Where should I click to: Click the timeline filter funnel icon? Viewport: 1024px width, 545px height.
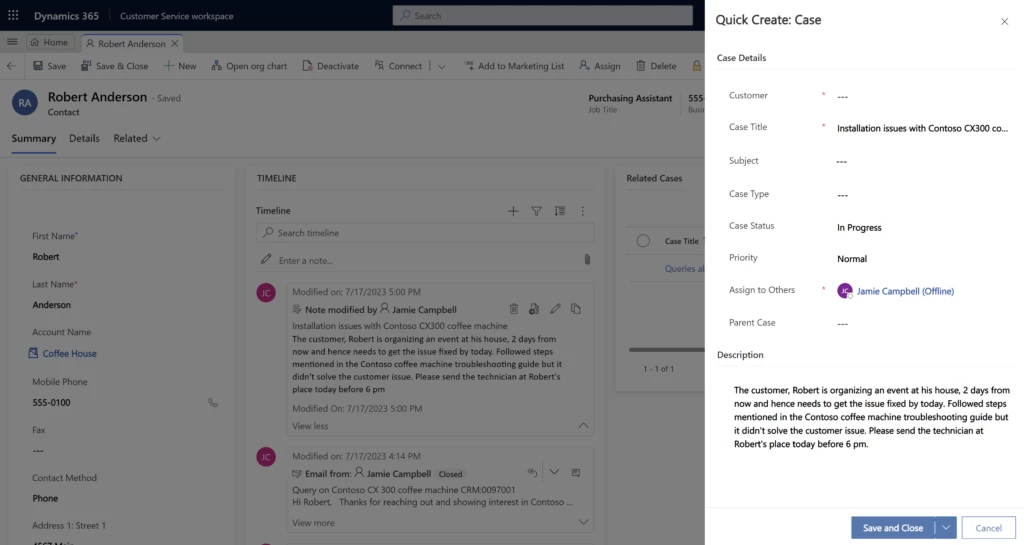[536, 211]
